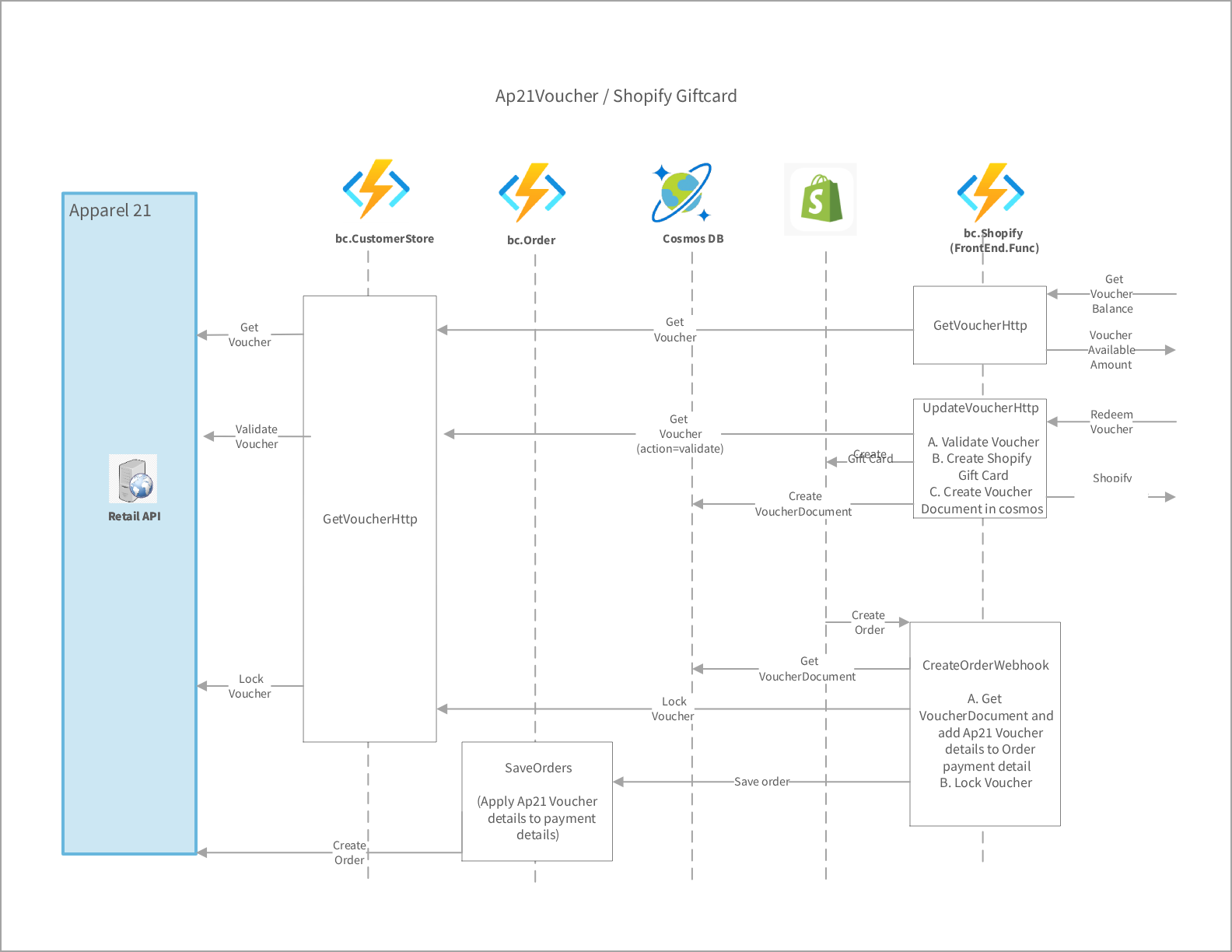
Task: Select the Retail API label
Action: [x=134, y=516]
